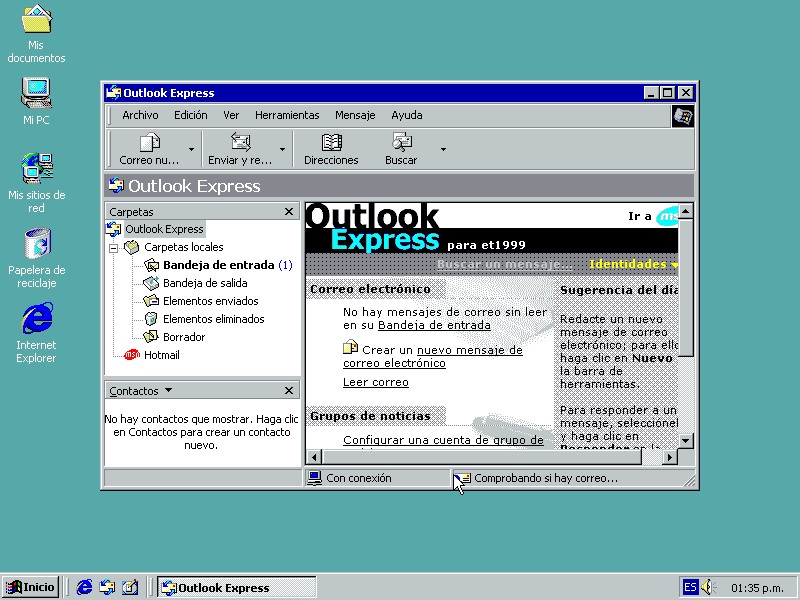Launch Outlook Express from quick launch
800x600 pixels.
point(107,587)
